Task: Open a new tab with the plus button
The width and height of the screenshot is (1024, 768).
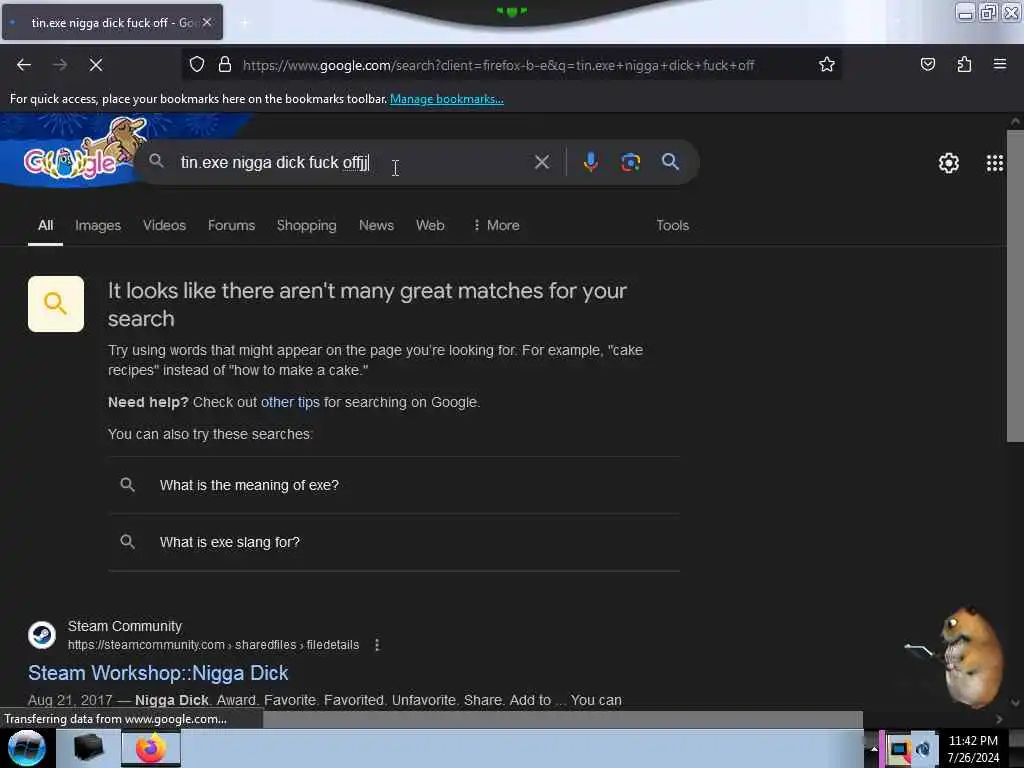Action: pyautogui.click(x=244, y=22)
